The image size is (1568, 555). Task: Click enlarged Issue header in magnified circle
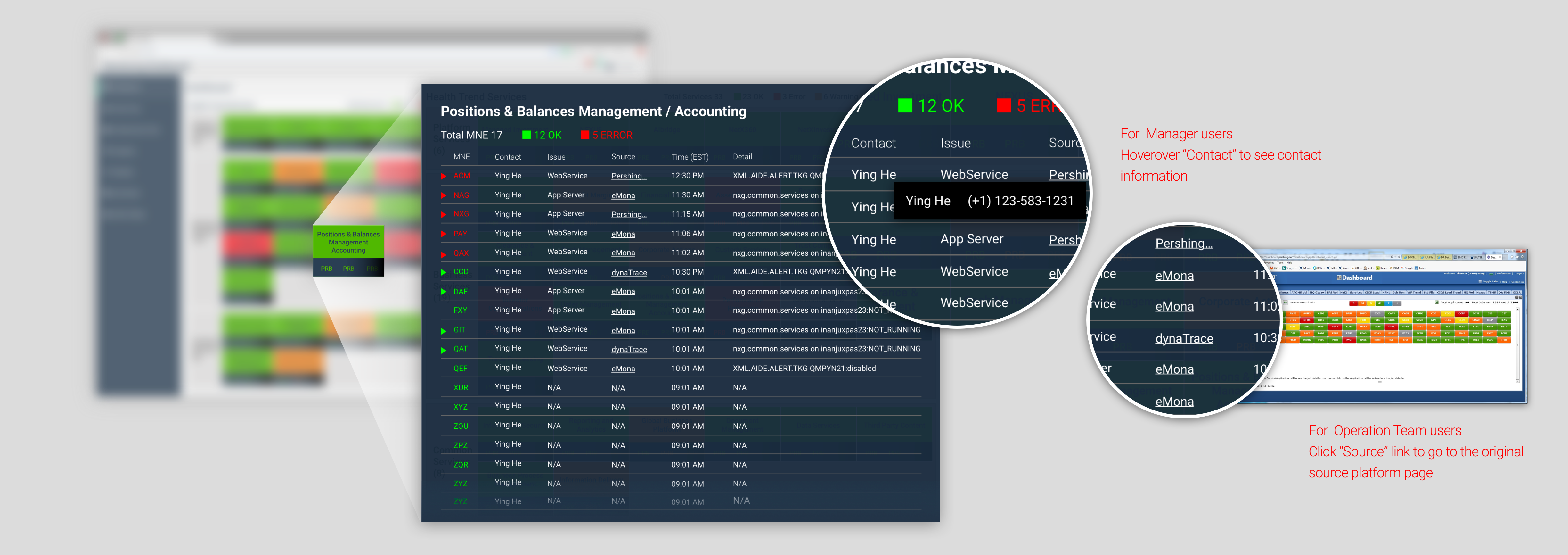955,143
